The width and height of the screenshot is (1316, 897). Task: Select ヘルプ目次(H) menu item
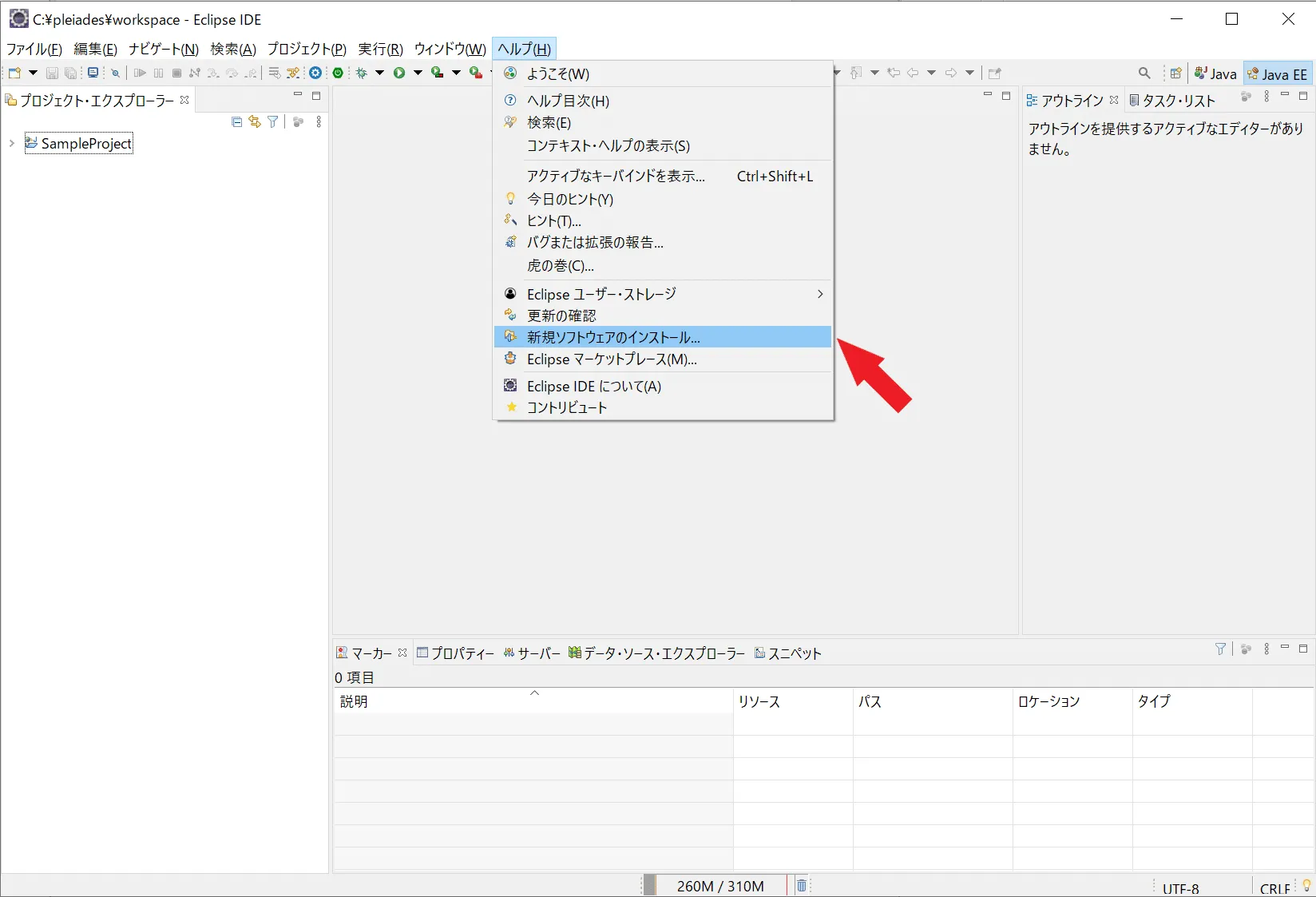coord(664,101)
